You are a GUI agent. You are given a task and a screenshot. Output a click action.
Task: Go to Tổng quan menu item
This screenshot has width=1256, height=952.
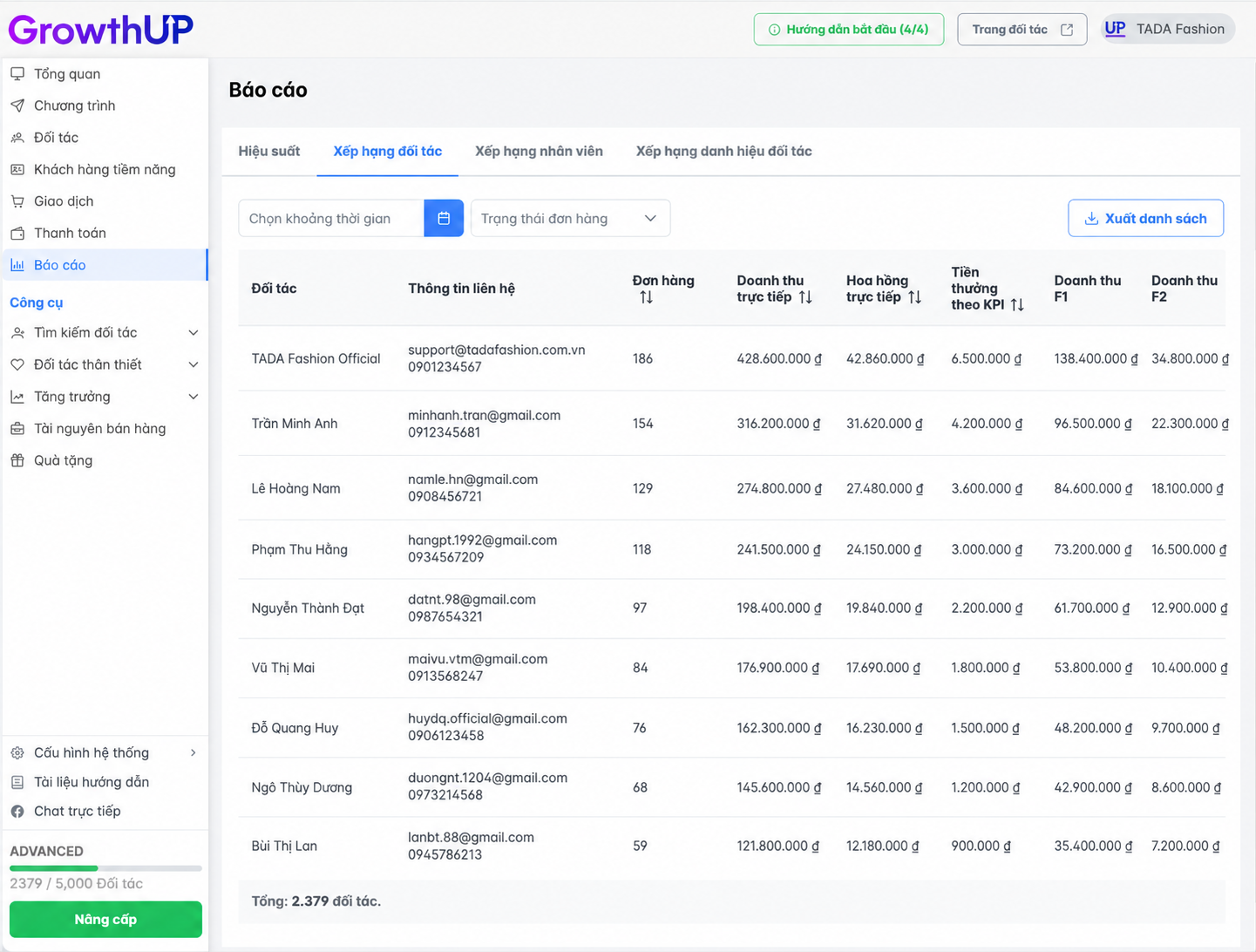(105, 74)
